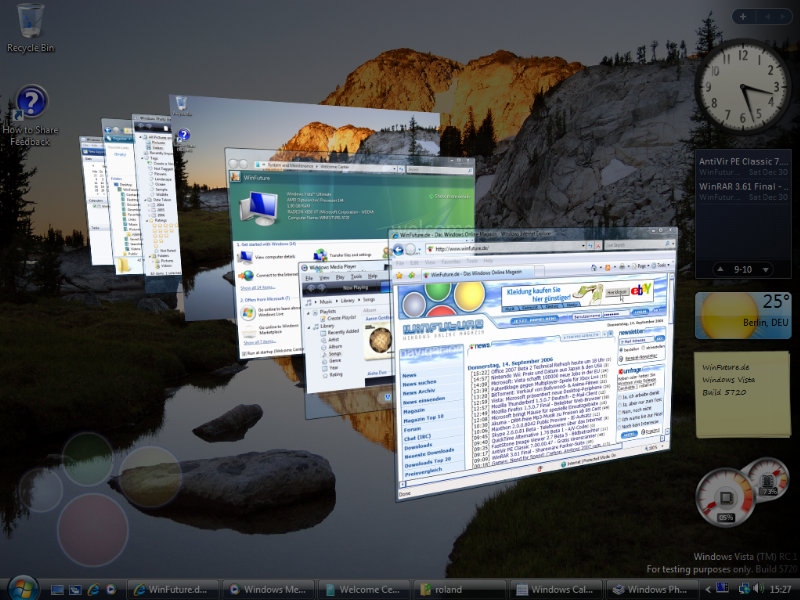Open How to Share Feedback shortcut
Image resolution: width=800 pixels, height=600 pixels.
point(31,116)
